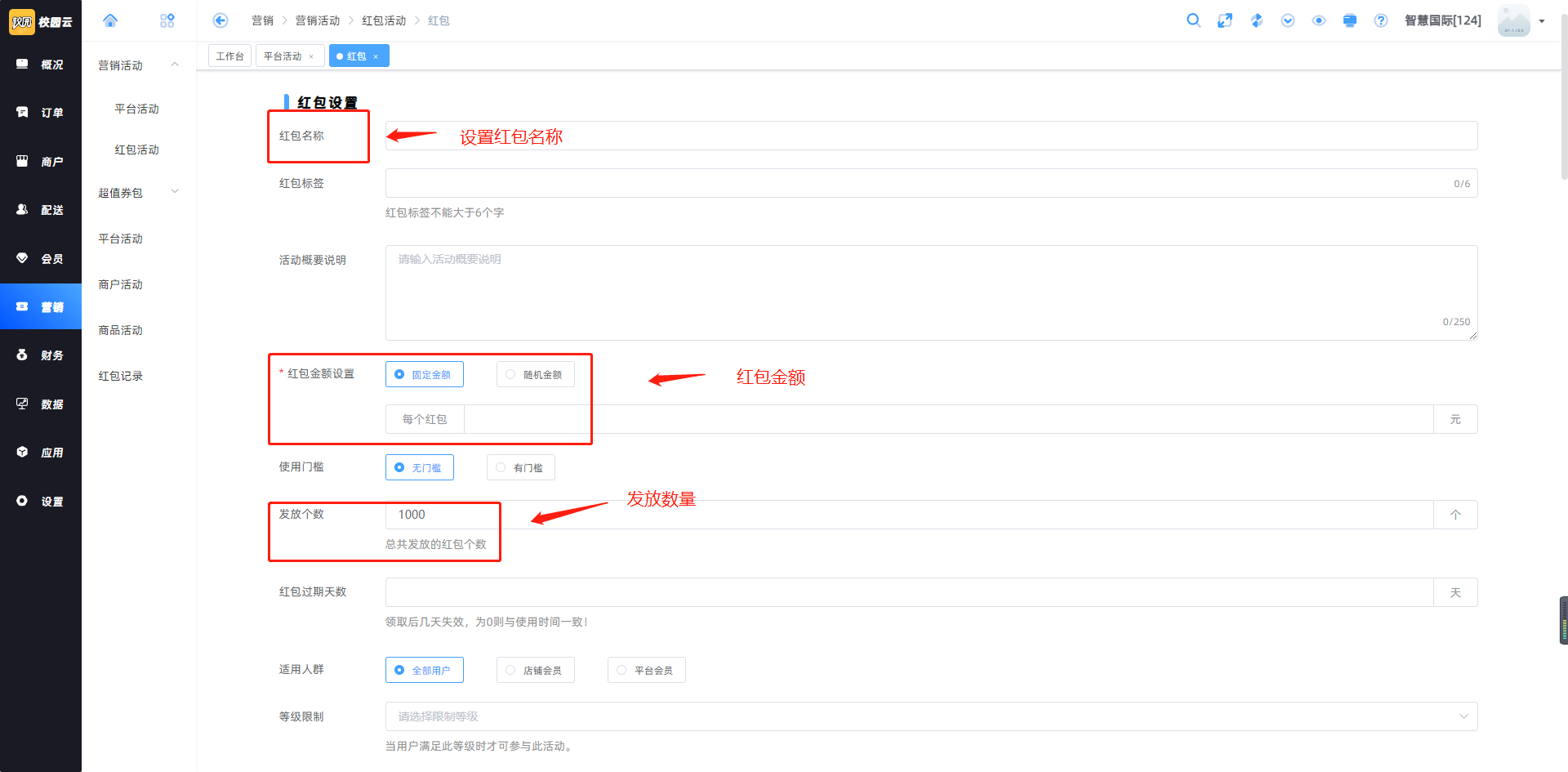The width and height of the screenshot is (1568, 772).
Task: Switch to the 工作台 tab
Action: pos(229,56)
